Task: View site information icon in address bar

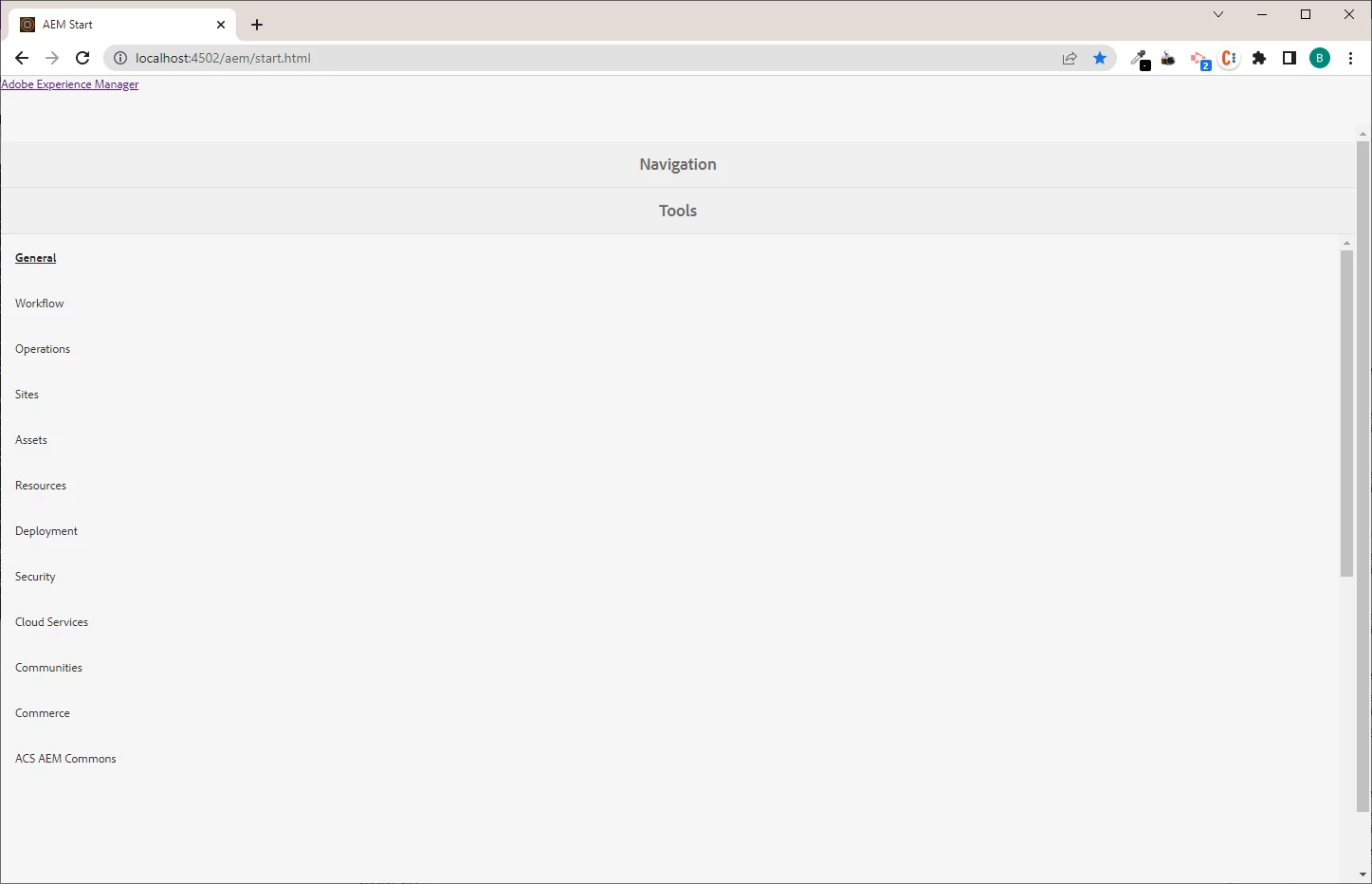Action: pyautogui.click(x=120, y=58)
